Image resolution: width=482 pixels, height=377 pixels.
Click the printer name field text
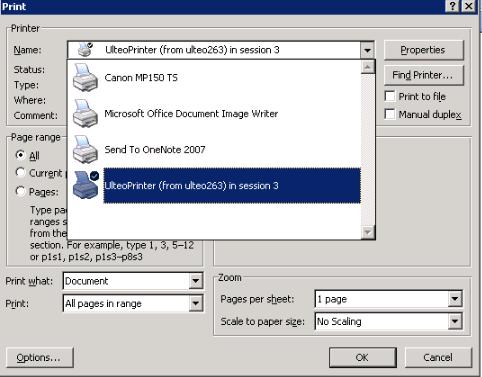[x=192, y=50]
